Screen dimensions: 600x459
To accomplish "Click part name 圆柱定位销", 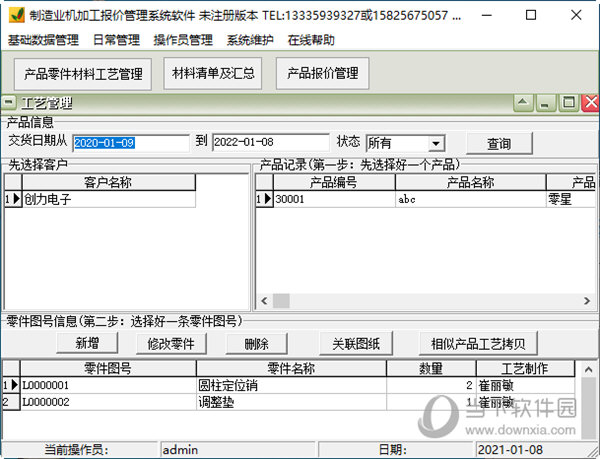I will click(x=291, y=385).
